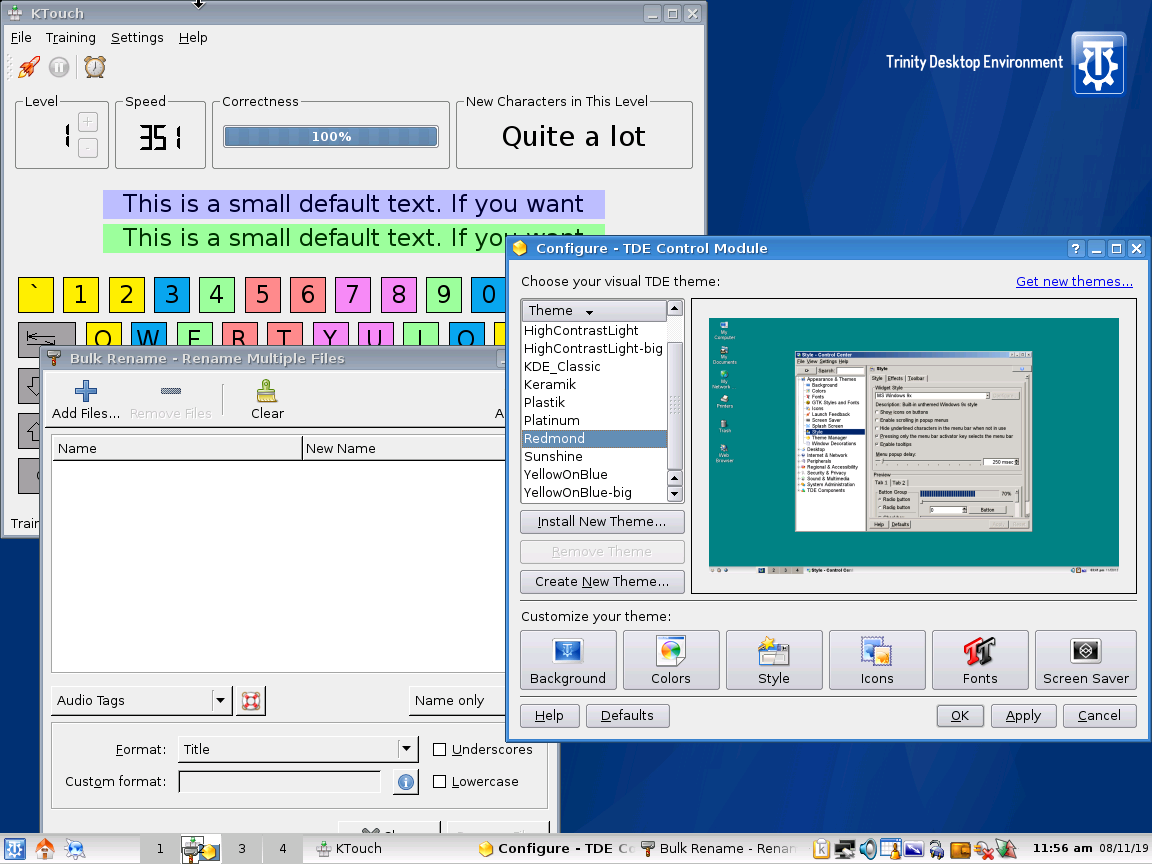This screenshot has height=864, width=1152.
Task: Open the Screen Saver customization module
Action: click(x=1086, y=660)
